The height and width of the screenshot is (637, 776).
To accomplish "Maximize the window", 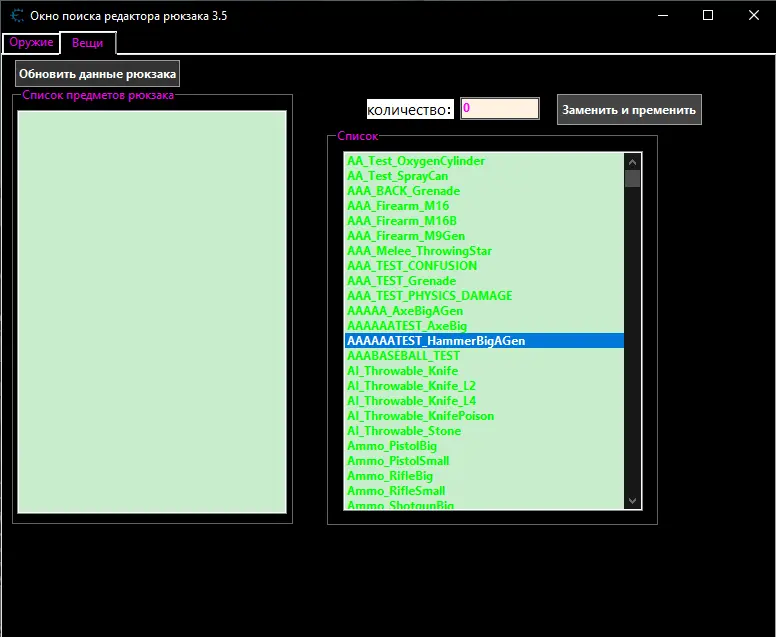I will point(708,16).
